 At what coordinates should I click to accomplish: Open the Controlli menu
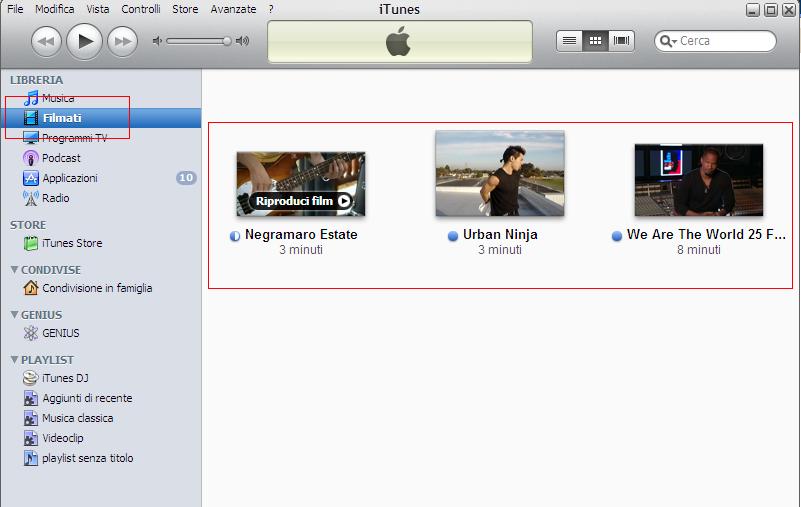coord(141,9)
